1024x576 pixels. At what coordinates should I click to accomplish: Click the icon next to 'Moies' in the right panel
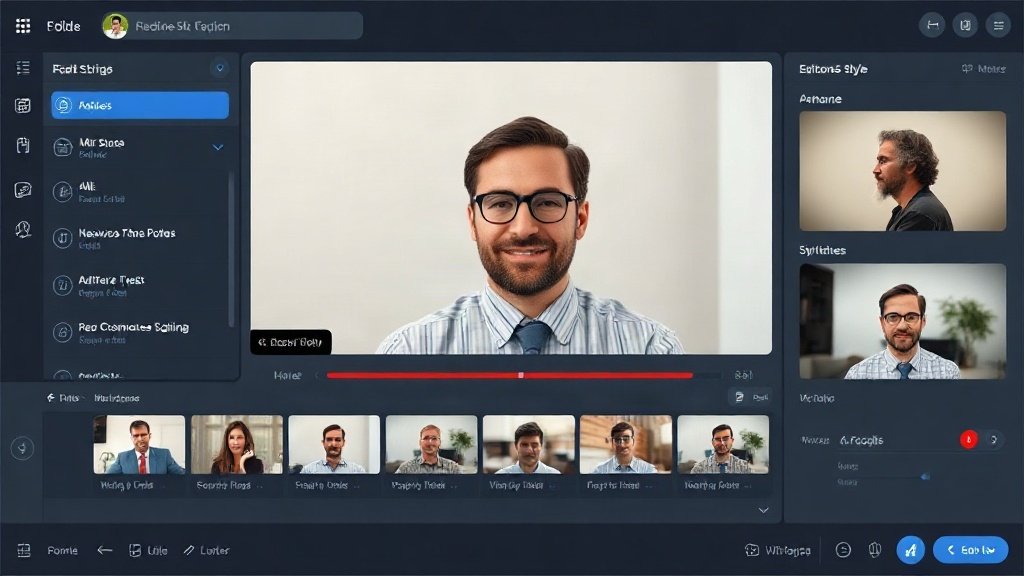point(967,69)
